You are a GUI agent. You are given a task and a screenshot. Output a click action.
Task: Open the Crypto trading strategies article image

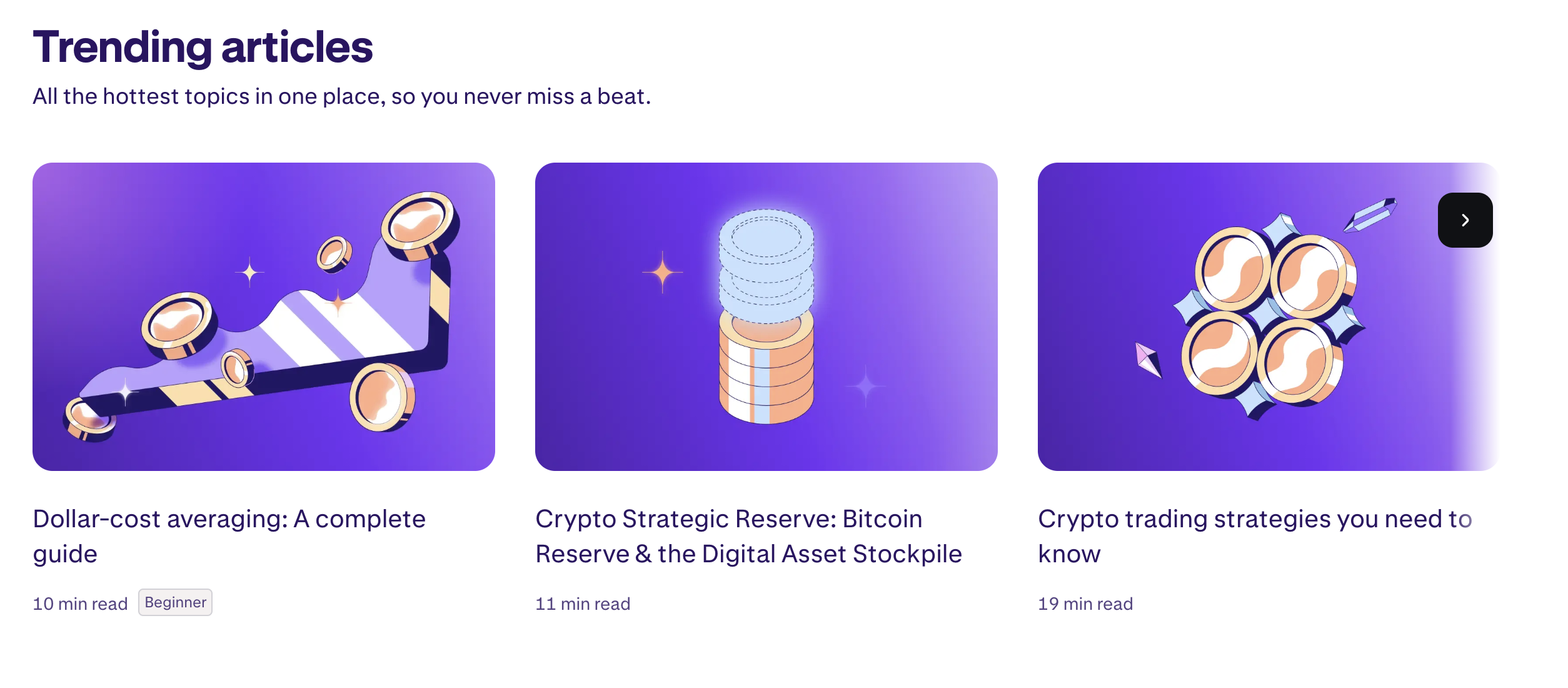pyautogui.click(x=1269, y=316)
